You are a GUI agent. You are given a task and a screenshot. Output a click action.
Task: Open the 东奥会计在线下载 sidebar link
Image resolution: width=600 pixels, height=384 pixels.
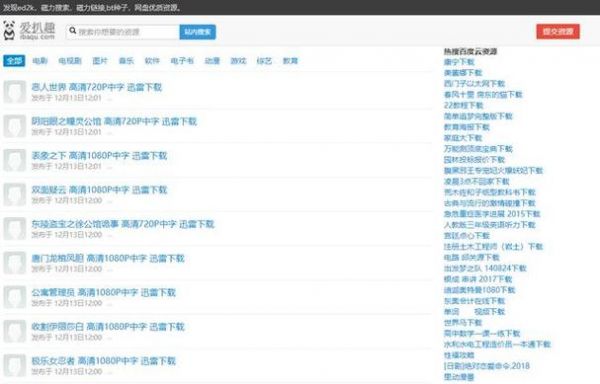pyautogui.click(x=474, y=301)
